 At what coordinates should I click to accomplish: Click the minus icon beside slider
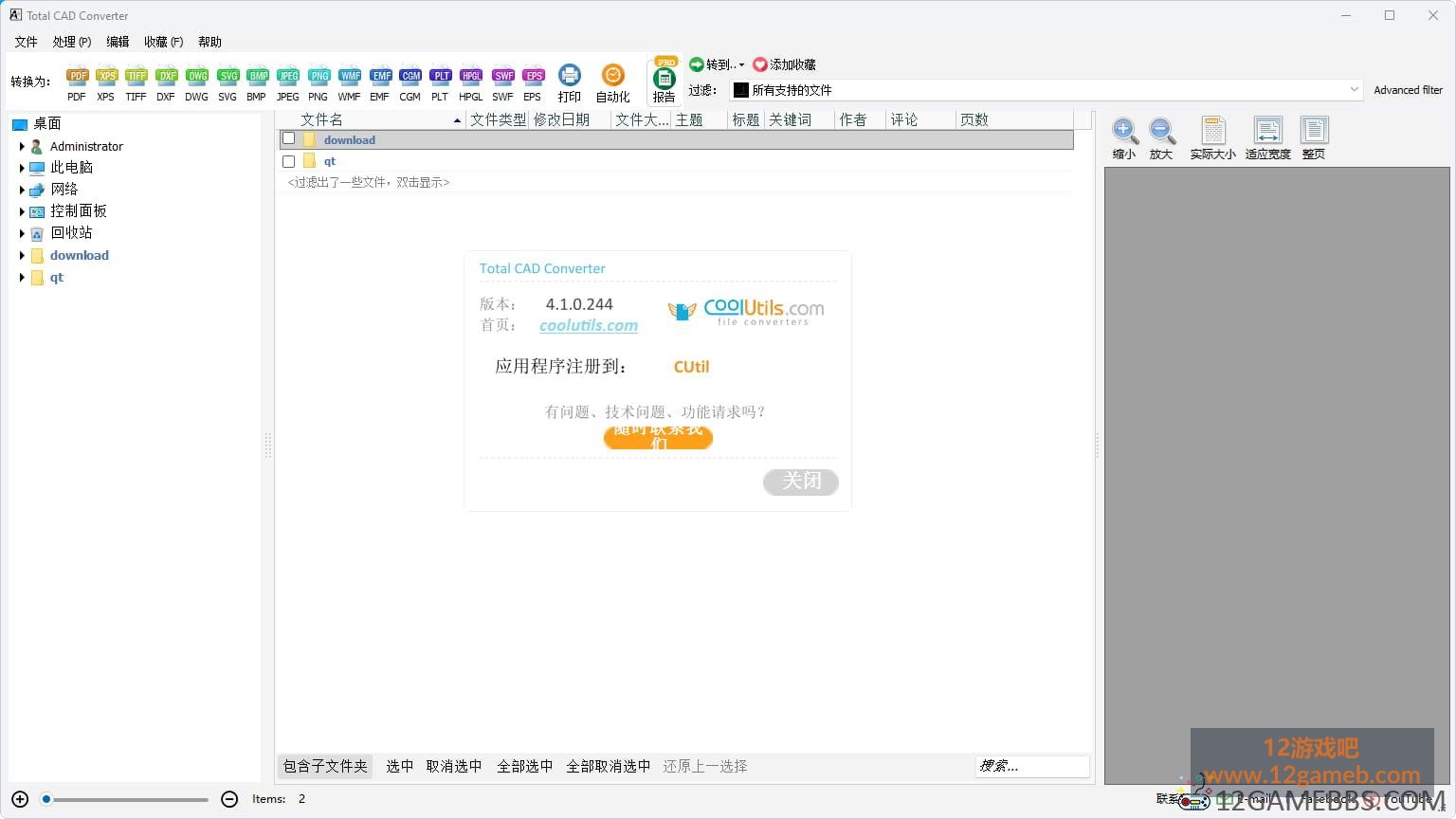(229, 799)
